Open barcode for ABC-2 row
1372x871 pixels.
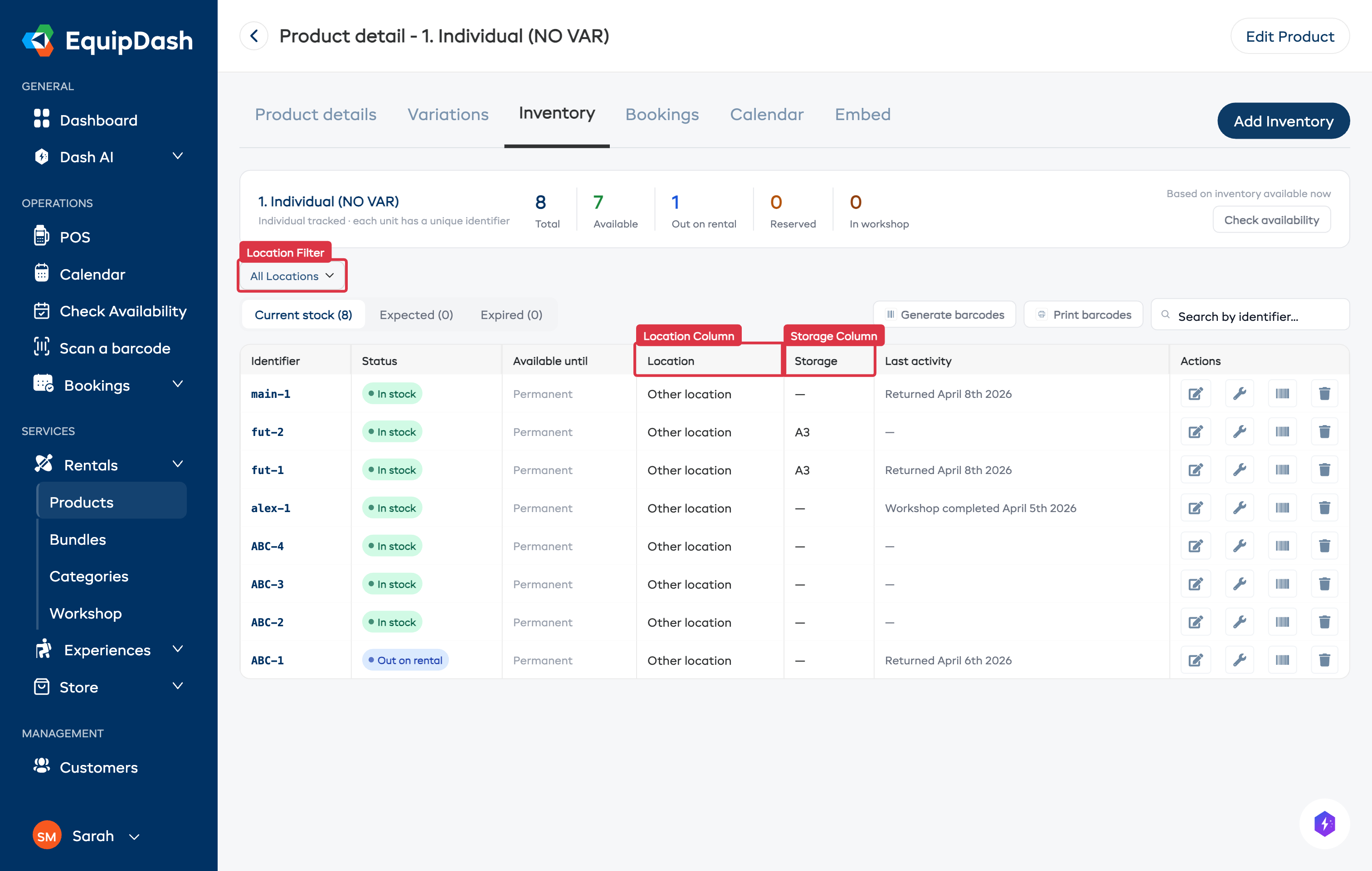pos(1282,622)
